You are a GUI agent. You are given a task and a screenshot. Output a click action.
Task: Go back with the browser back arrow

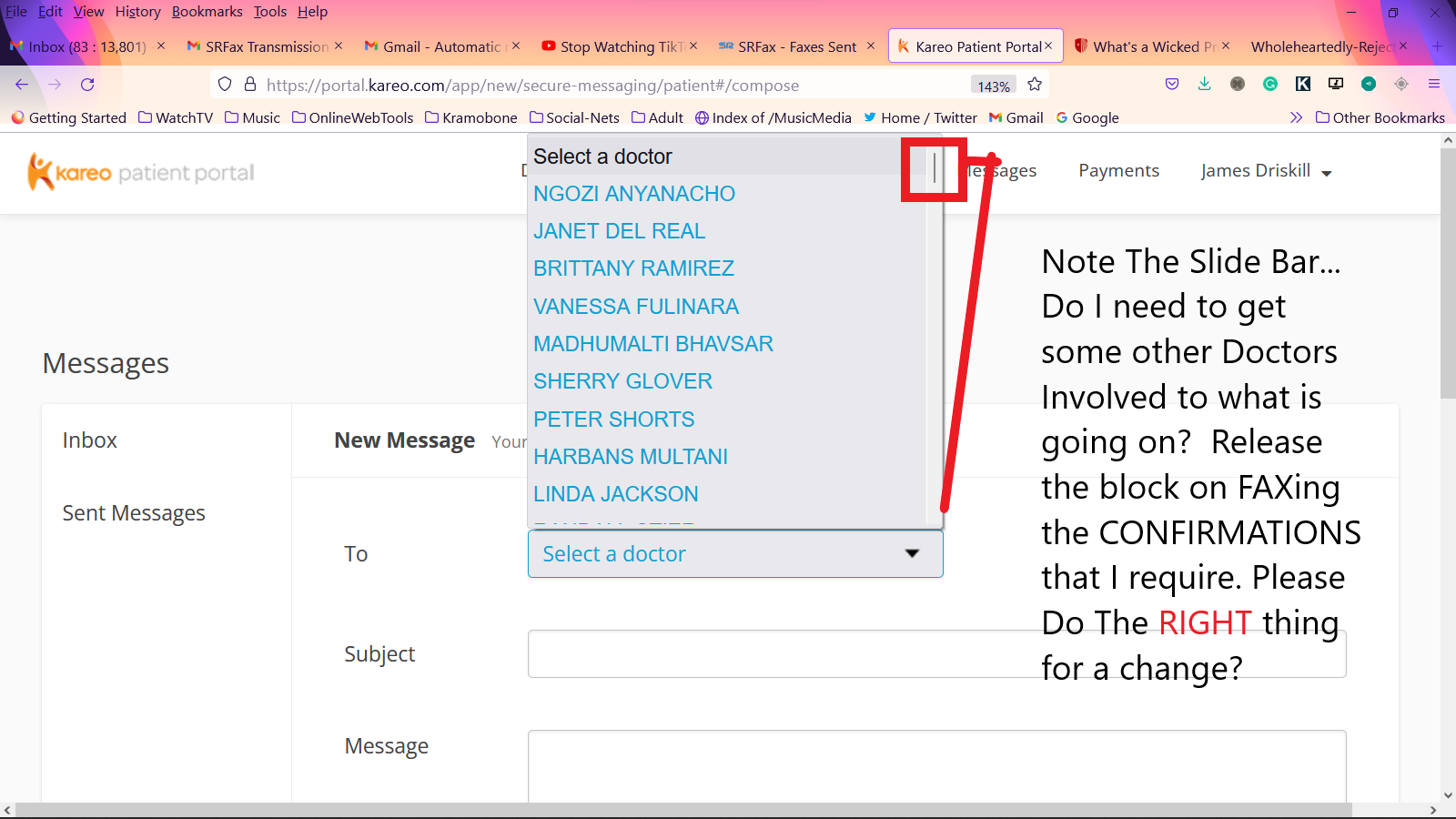pos(22,85)
